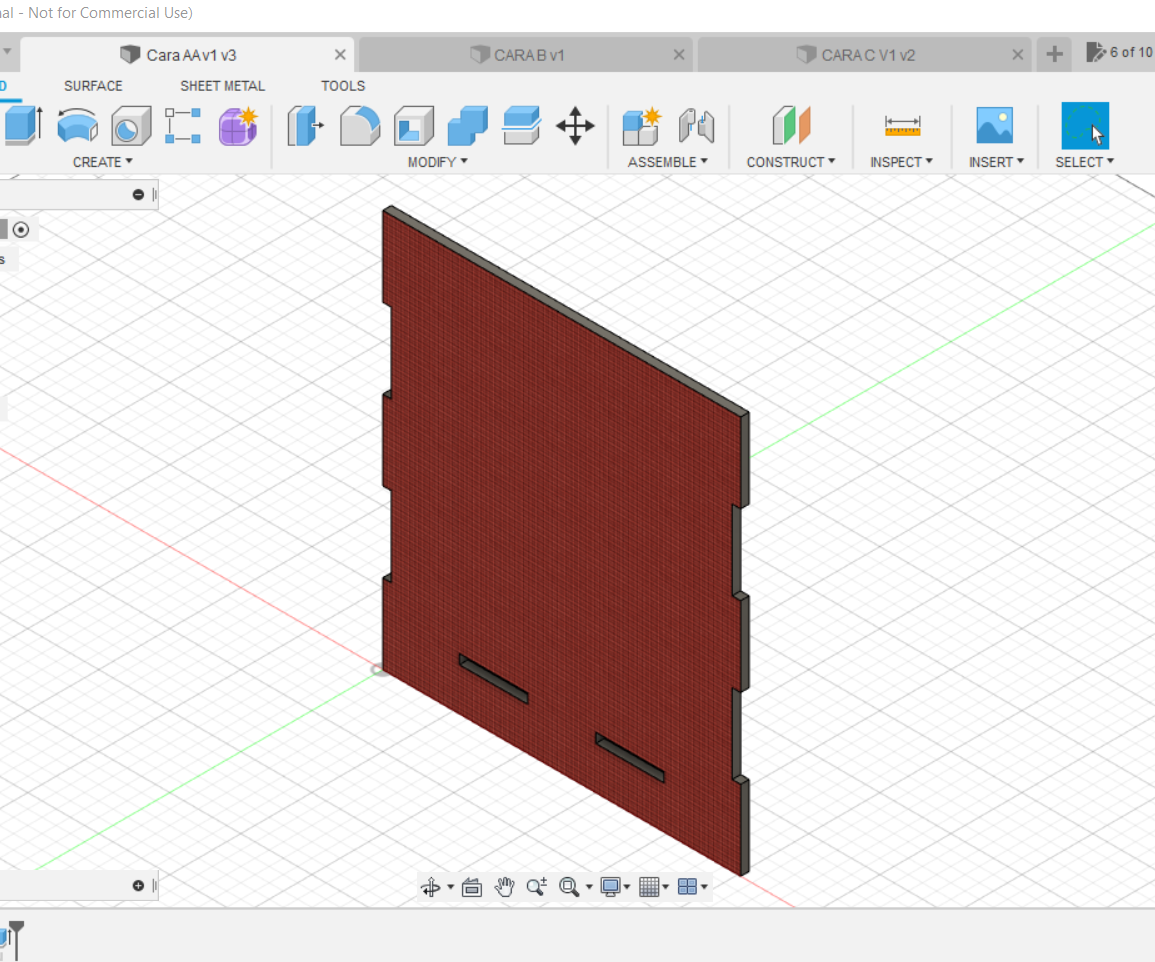Viewport: 1155px width, 962px height.
Task: Select the Measure tool under Inspect
Action: click(x=901, y=126)
